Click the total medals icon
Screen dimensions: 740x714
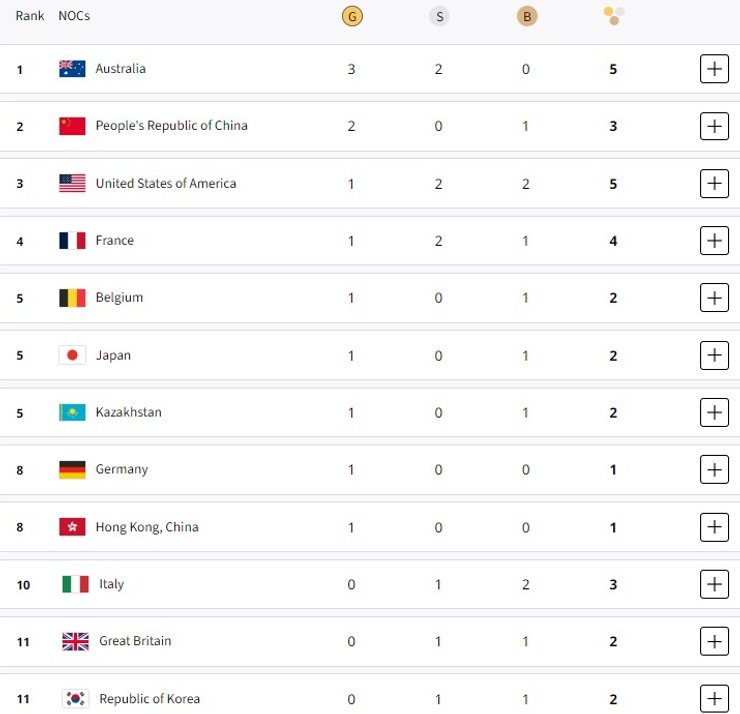[x=614, y=15]
